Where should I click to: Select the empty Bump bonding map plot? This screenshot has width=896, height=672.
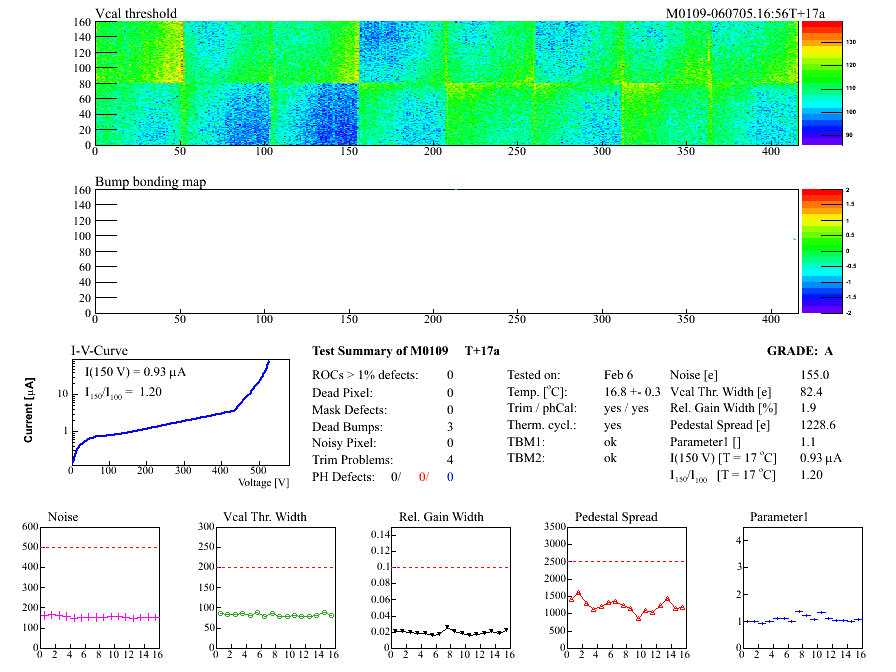pos(445,251)
